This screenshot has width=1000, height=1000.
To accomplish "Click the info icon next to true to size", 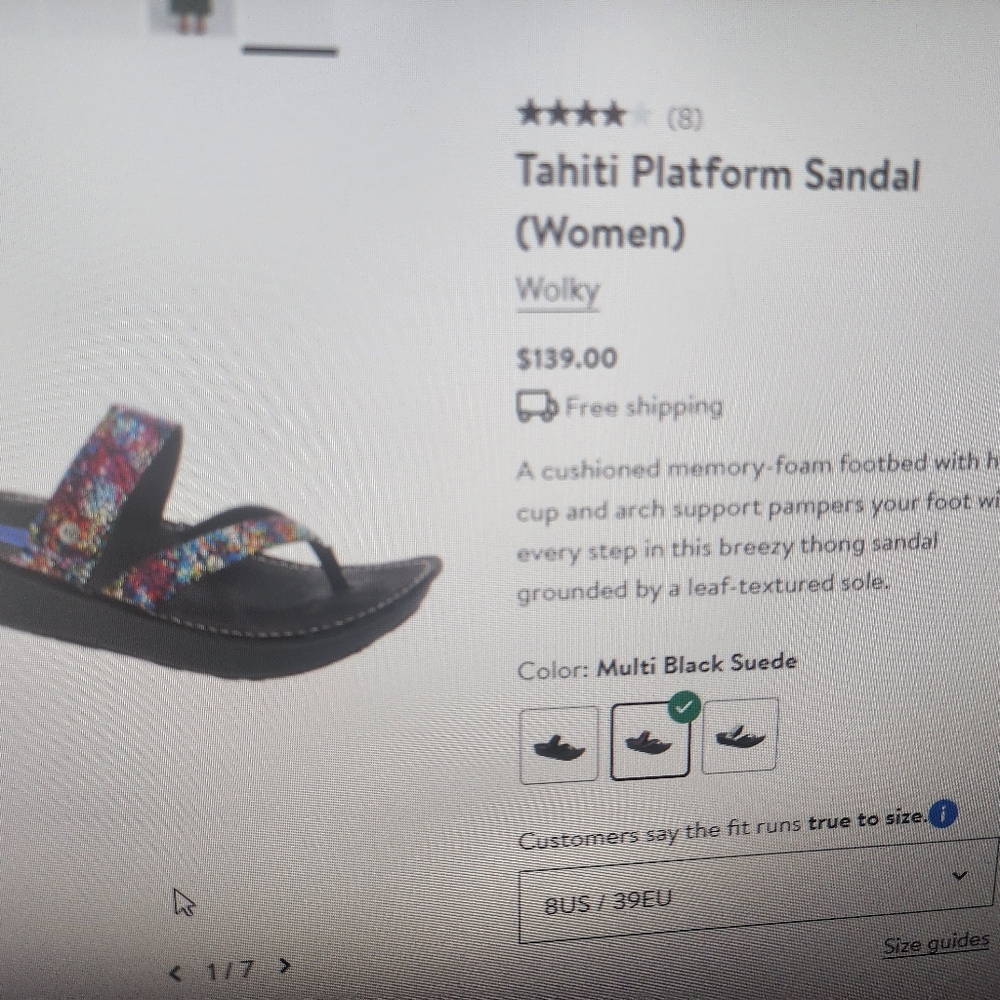I will coord(941,815).
